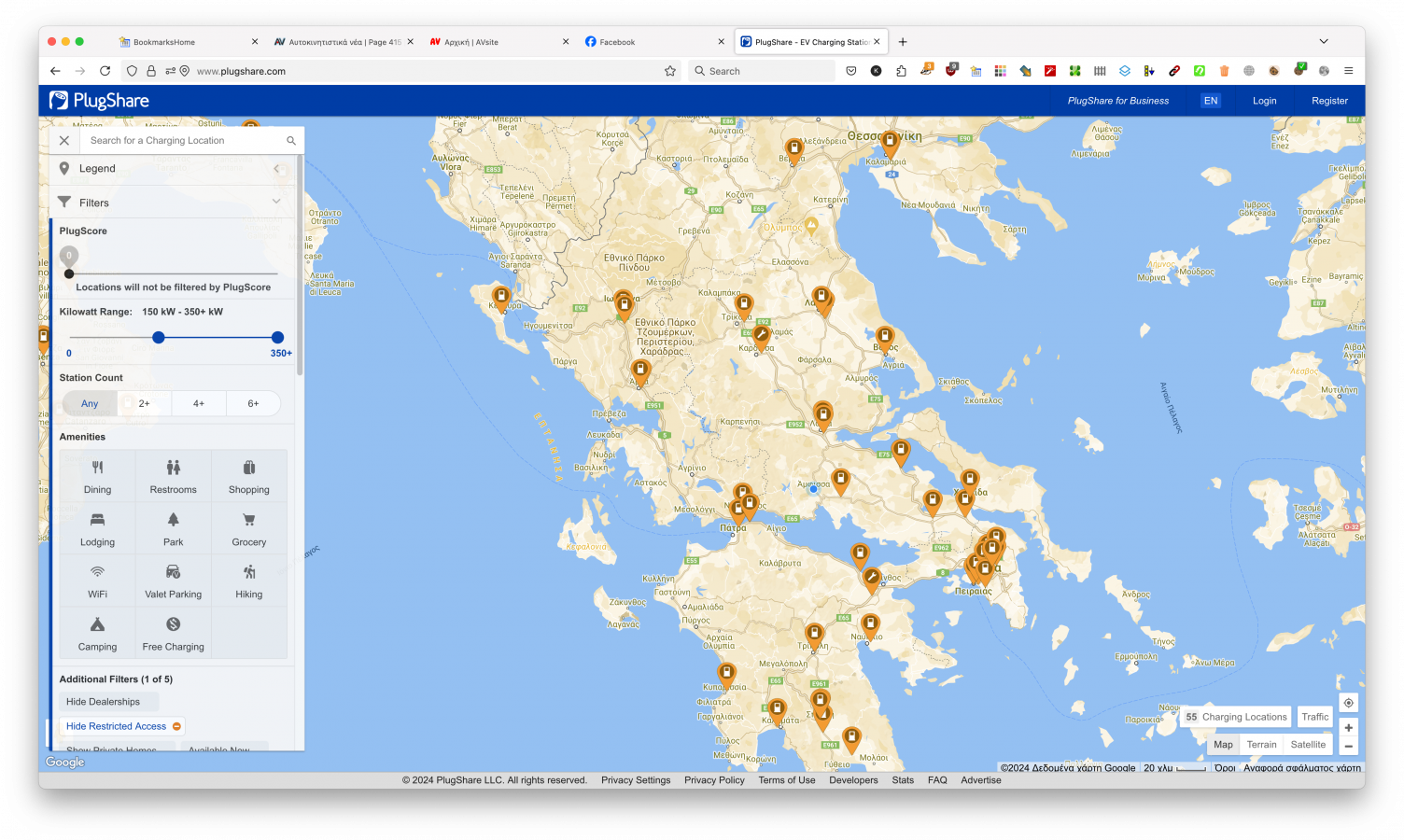The width and height of the screenshot is (1404, 840).
Task: Select station count Any
Action: [90, 403]
